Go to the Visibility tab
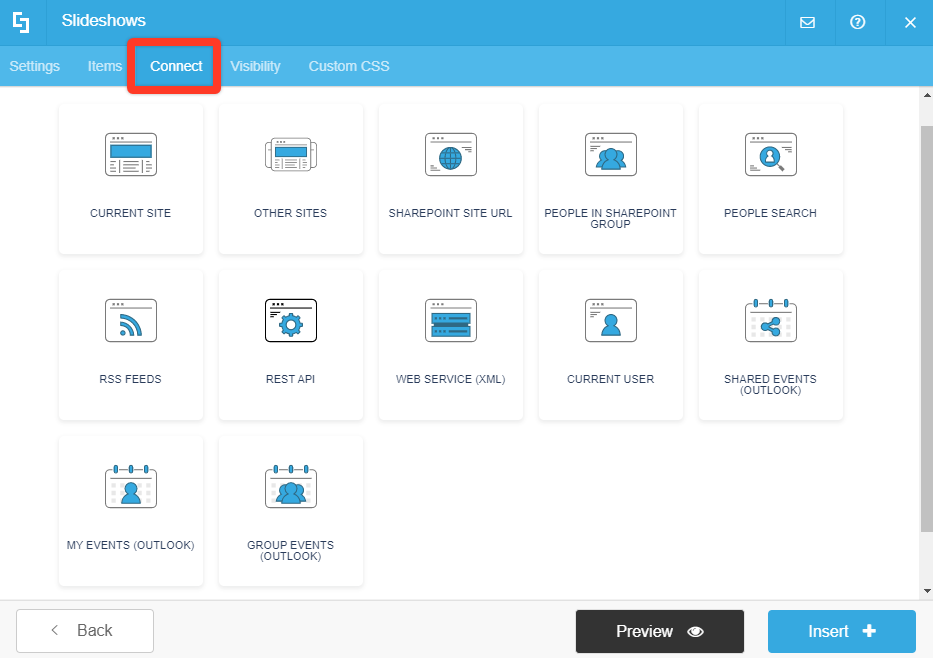 tap(255, 66)
